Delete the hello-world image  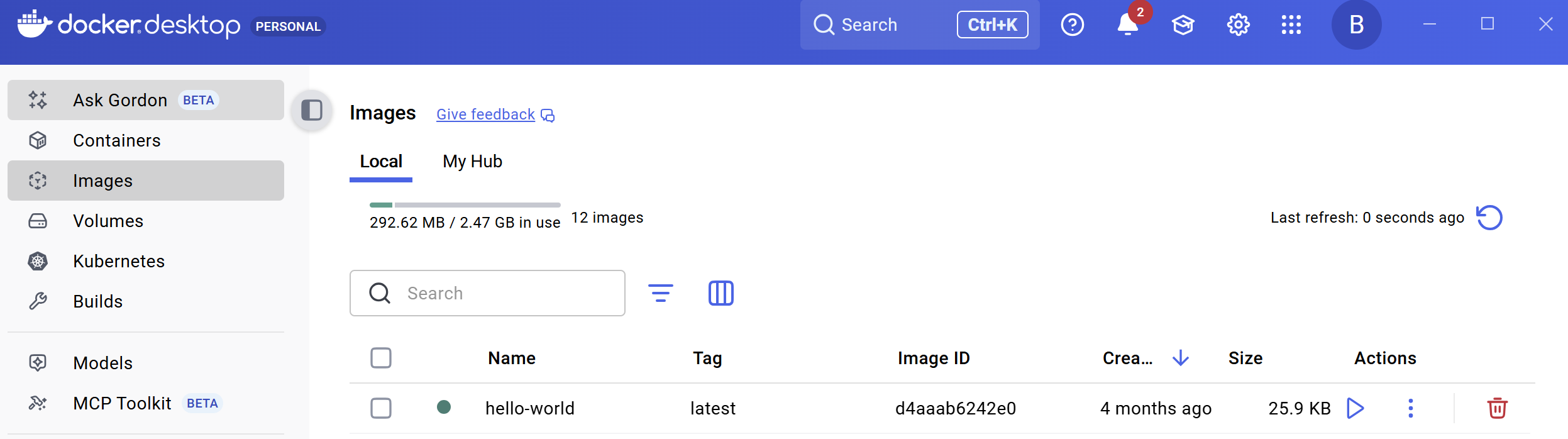[1498, 408]
